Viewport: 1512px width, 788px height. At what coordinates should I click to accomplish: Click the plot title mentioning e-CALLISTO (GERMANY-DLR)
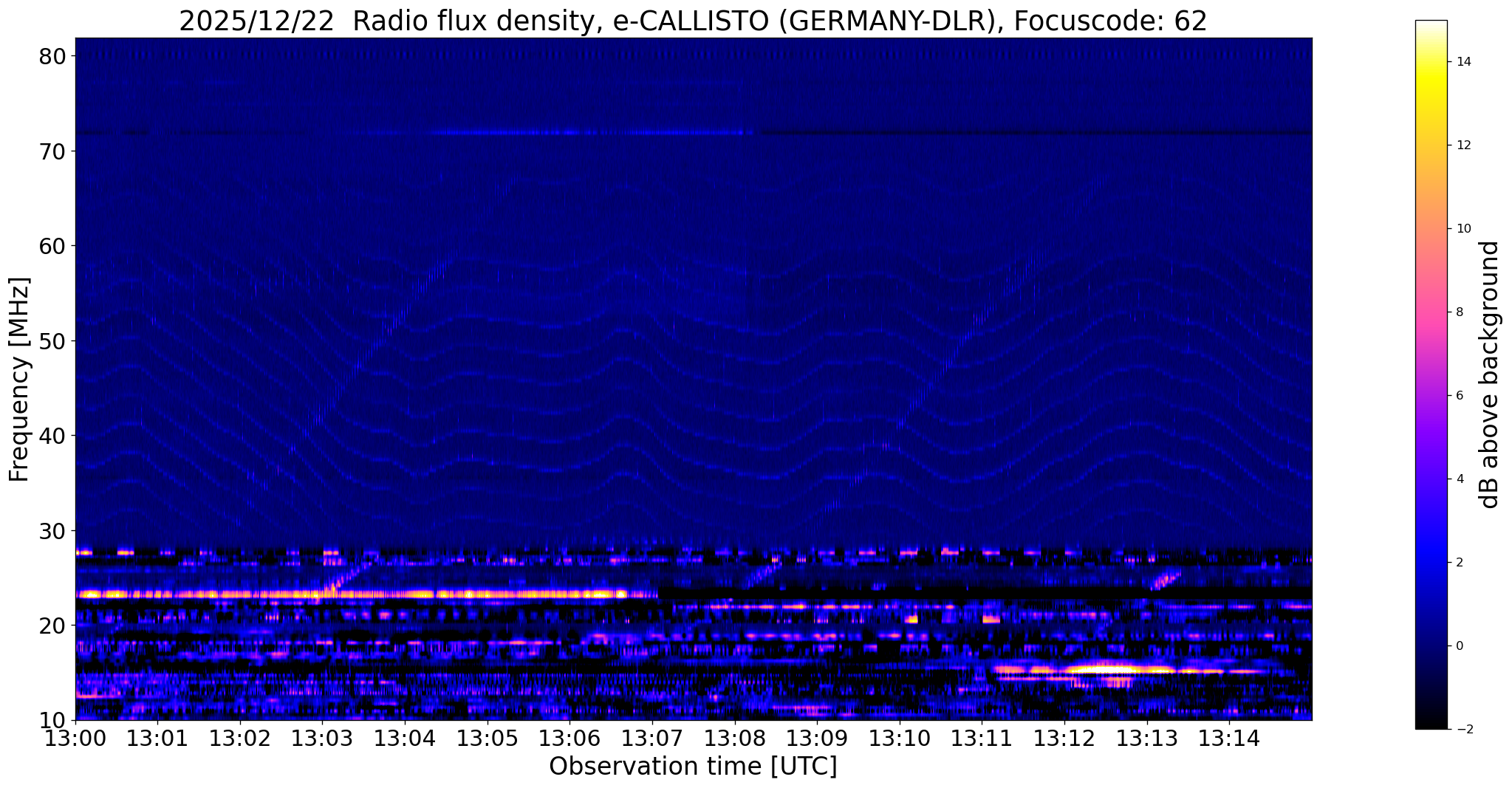click(x=693, y=21)
